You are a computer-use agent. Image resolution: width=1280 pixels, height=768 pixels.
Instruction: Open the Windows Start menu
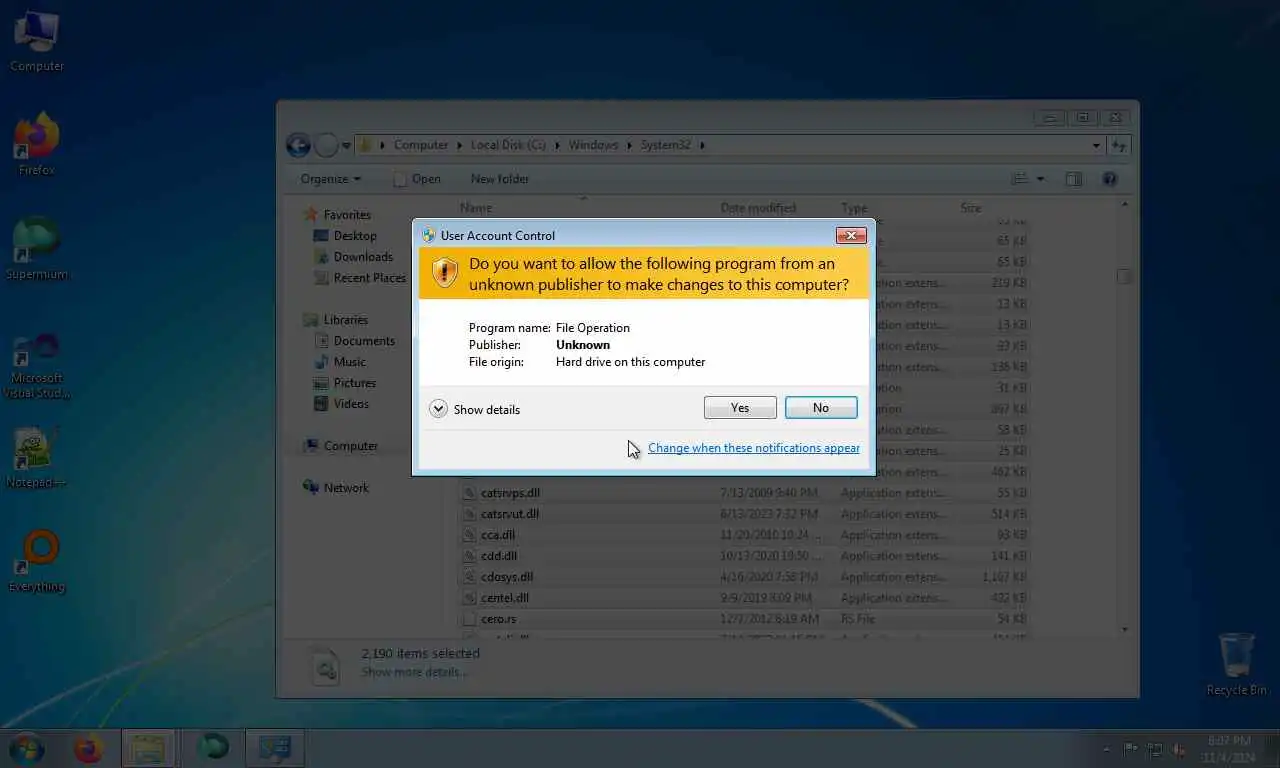(27, 748)
